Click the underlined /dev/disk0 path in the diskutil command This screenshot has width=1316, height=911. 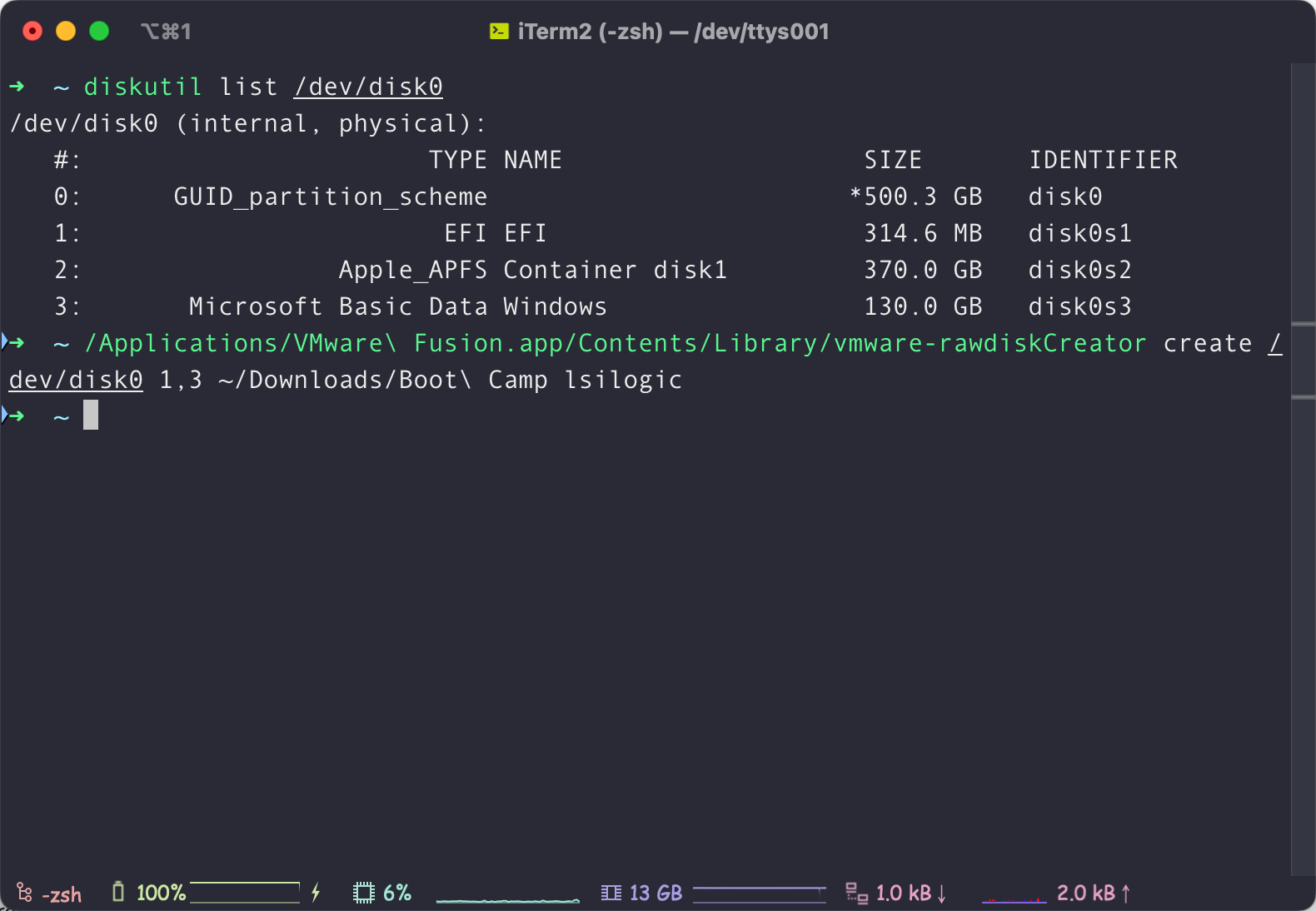(368, 87)
